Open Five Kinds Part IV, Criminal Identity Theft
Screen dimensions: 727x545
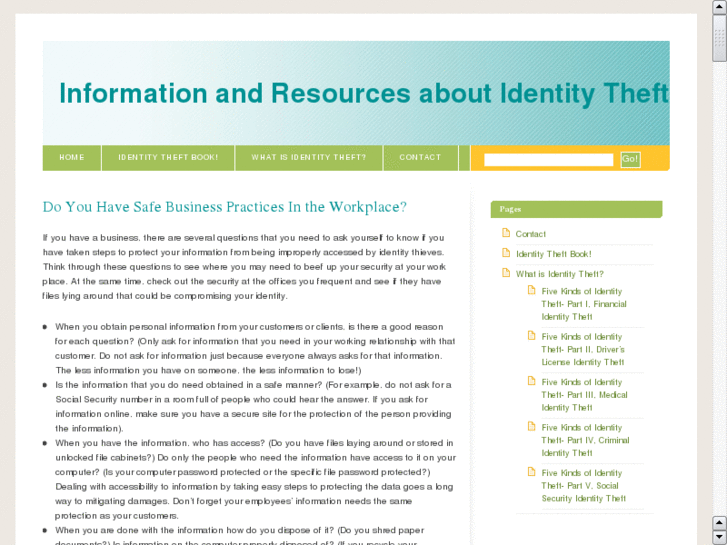click(585, 441)
